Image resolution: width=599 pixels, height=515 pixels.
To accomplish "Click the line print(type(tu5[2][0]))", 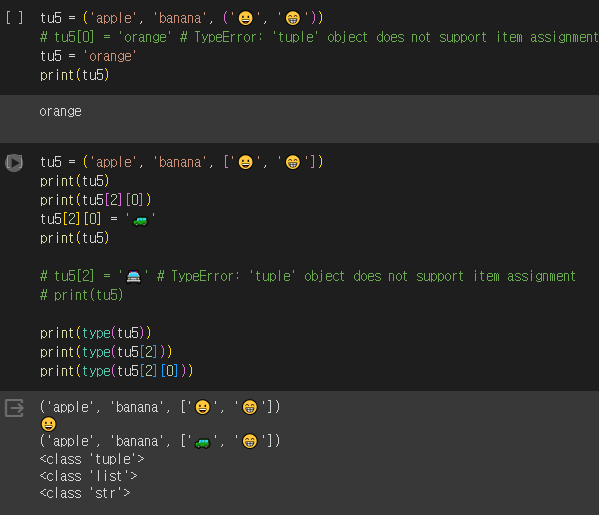I will point(117,371).
